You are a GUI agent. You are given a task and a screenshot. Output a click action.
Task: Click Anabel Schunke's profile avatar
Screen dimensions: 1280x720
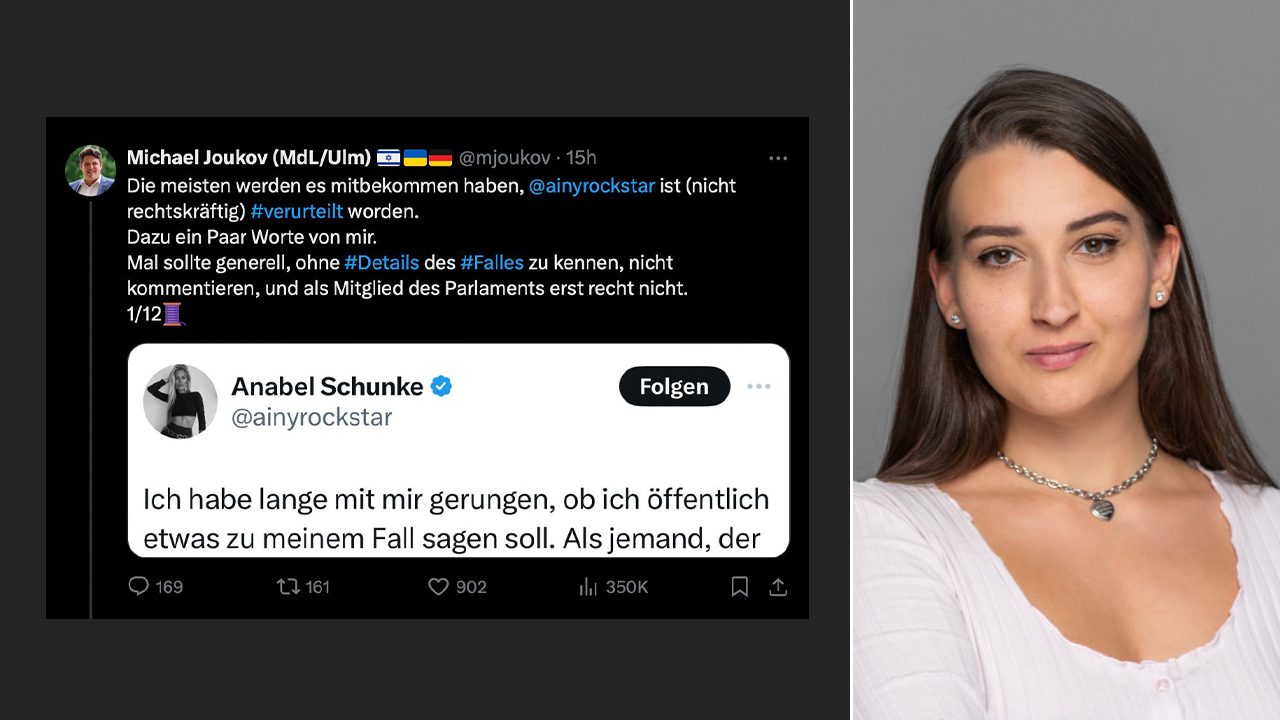181,401
